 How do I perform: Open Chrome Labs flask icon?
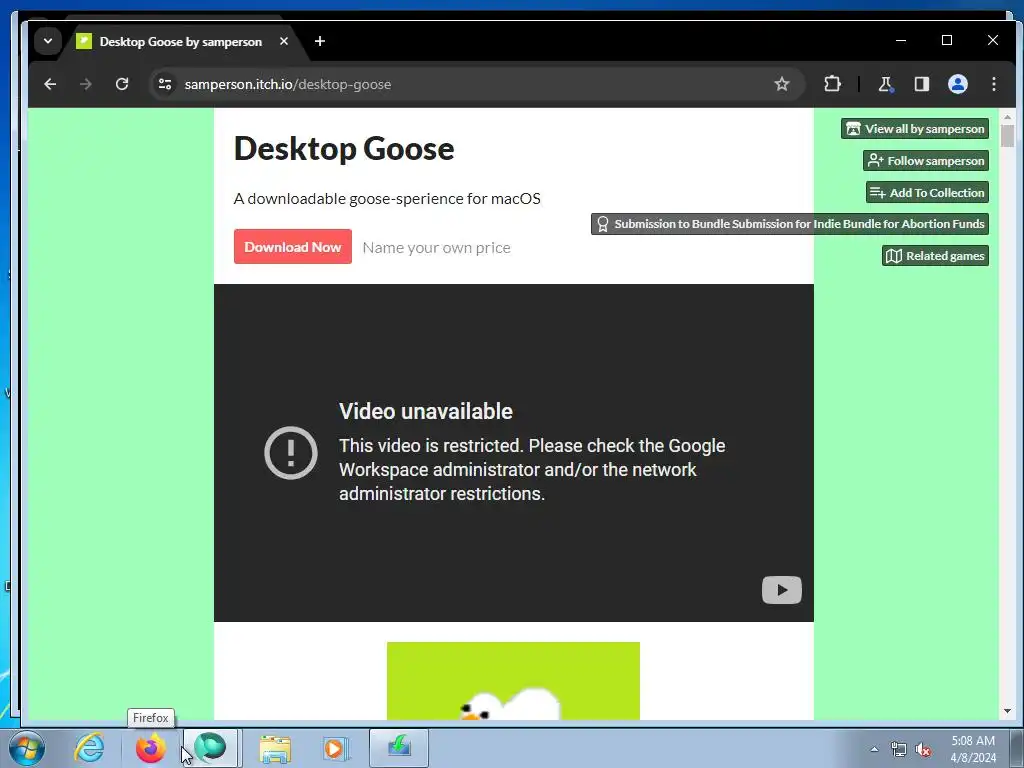pos(885,84)
